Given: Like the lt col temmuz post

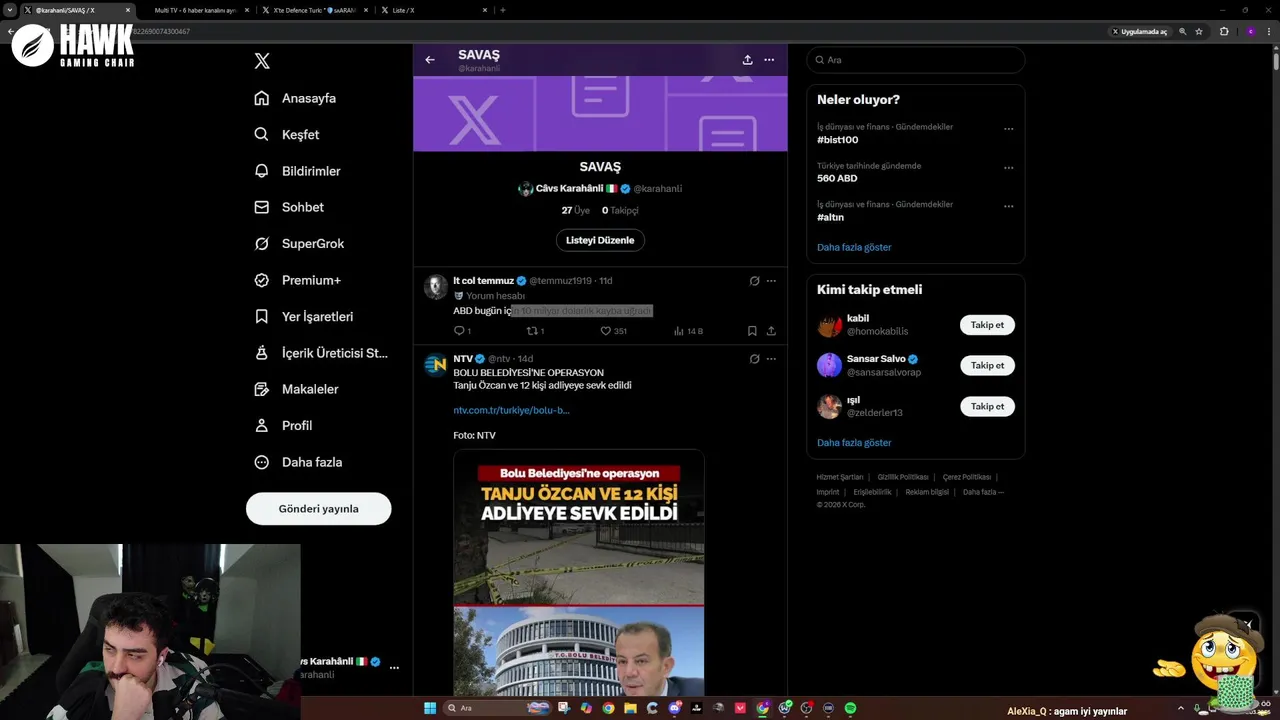Looking at the screenshot, I should [613, 331].
